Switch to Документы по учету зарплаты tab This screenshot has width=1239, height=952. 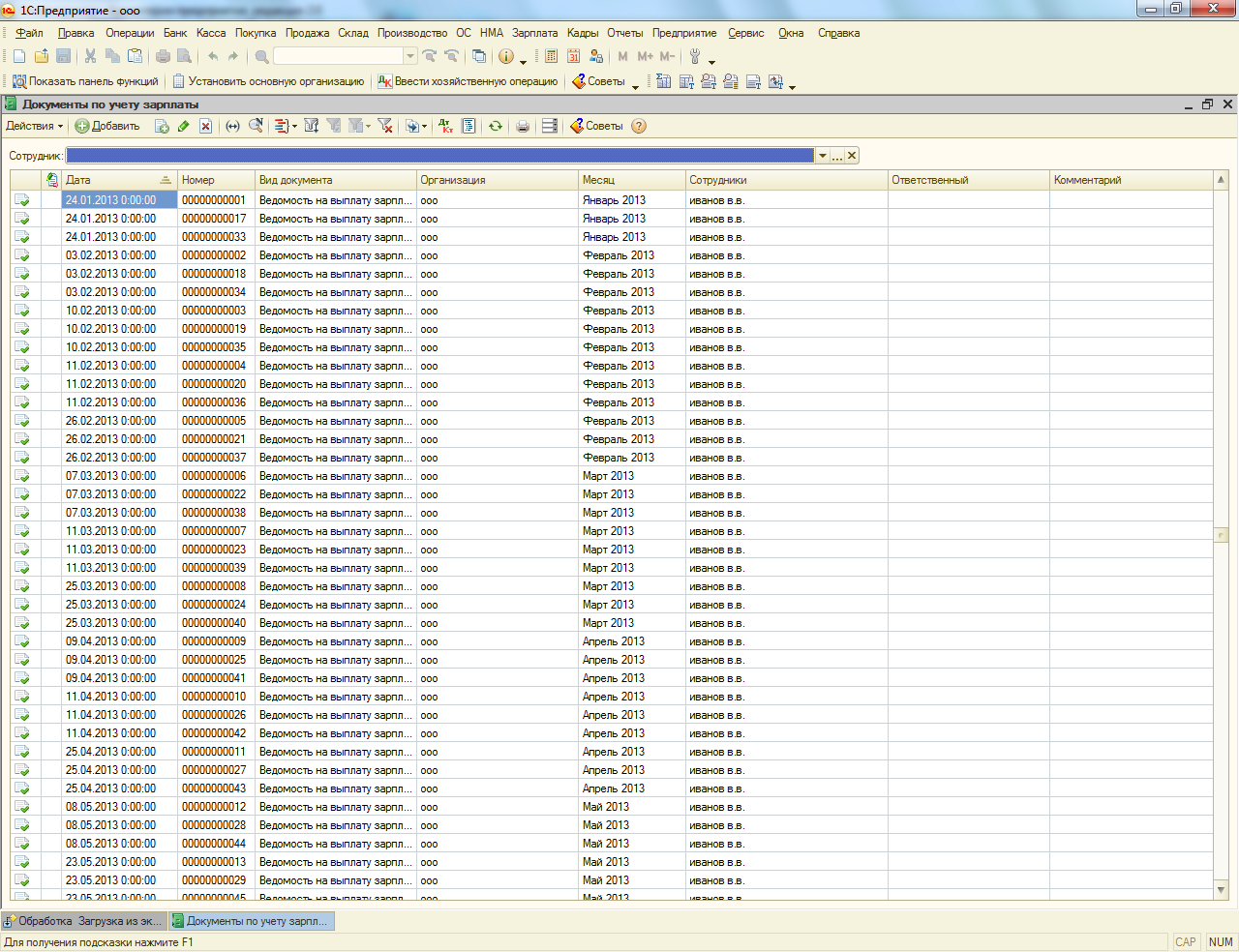pos(252,921)
